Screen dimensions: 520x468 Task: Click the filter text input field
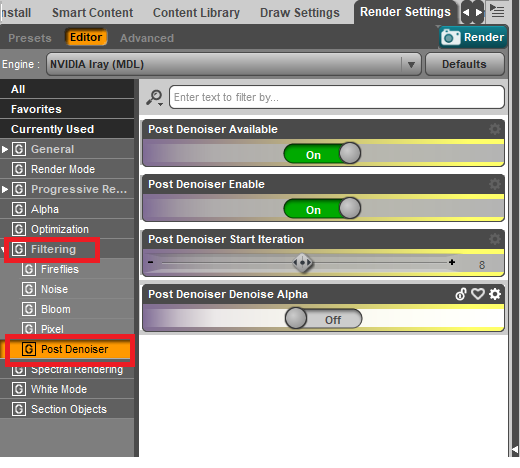click(337, 97)
